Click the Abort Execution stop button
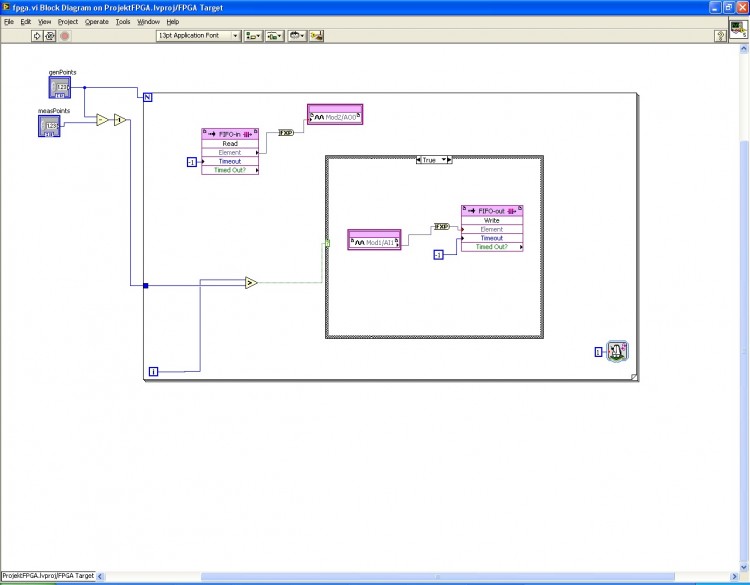The height and width of the screenshot is (585, 750). point(65,36)
